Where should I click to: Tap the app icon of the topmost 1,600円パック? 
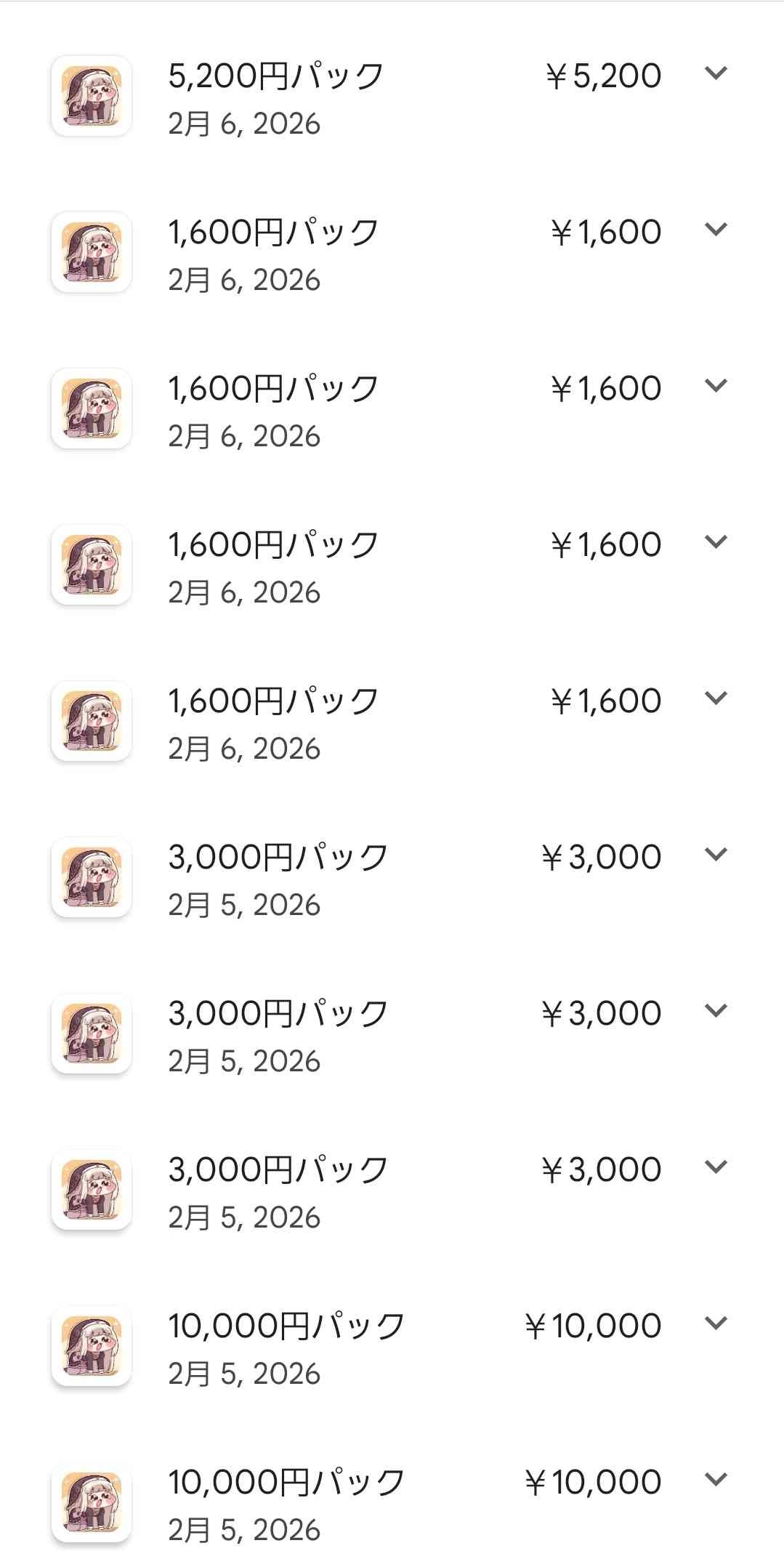point(92,252)
